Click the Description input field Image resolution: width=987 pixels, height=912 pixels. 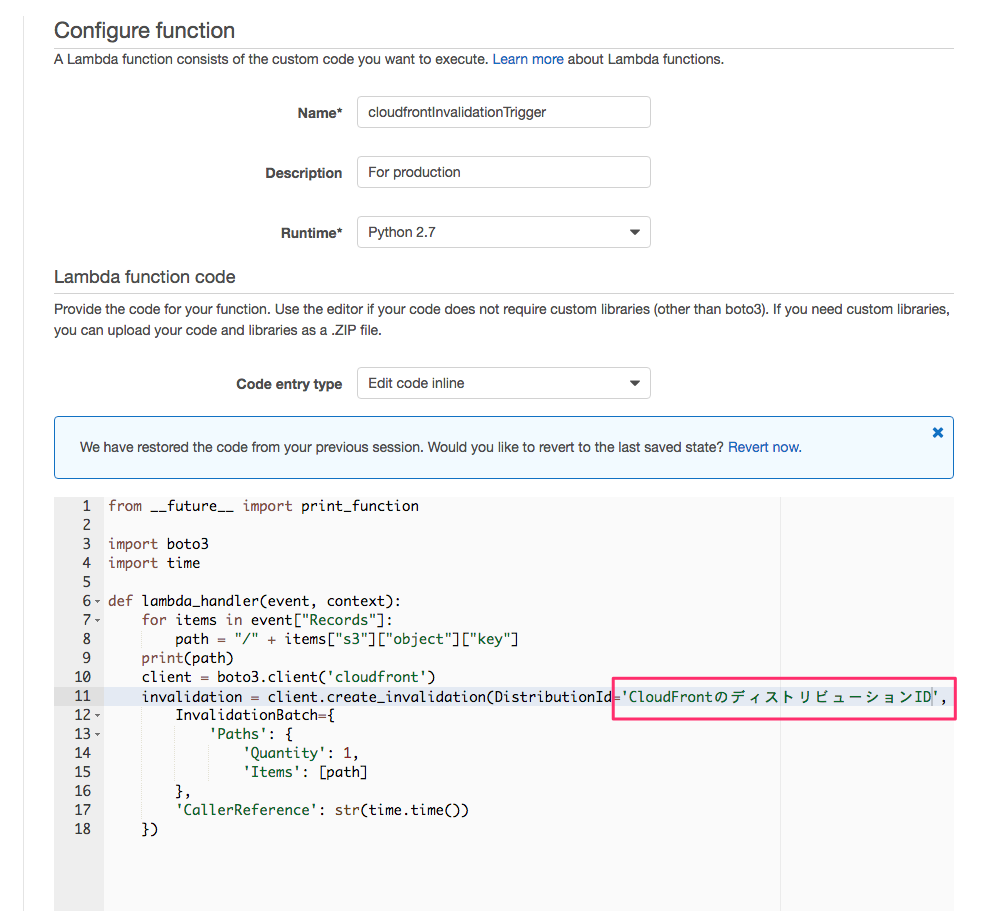point(503,172)
